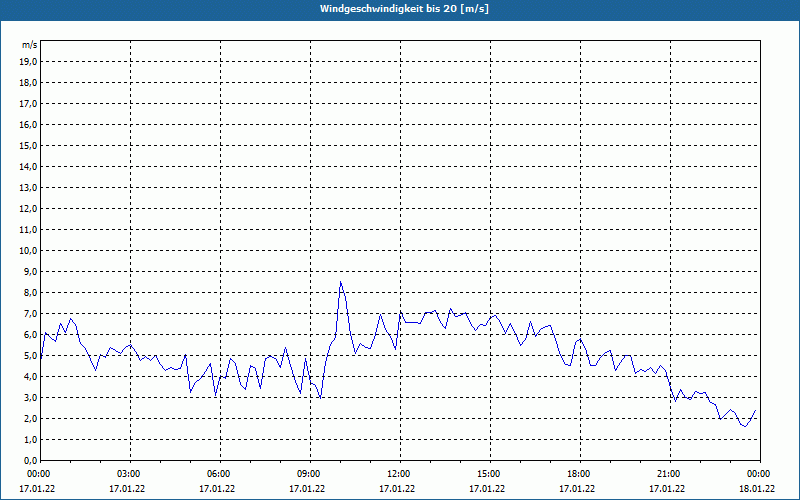Click the "12:00" time label

[x=400, y=474]
